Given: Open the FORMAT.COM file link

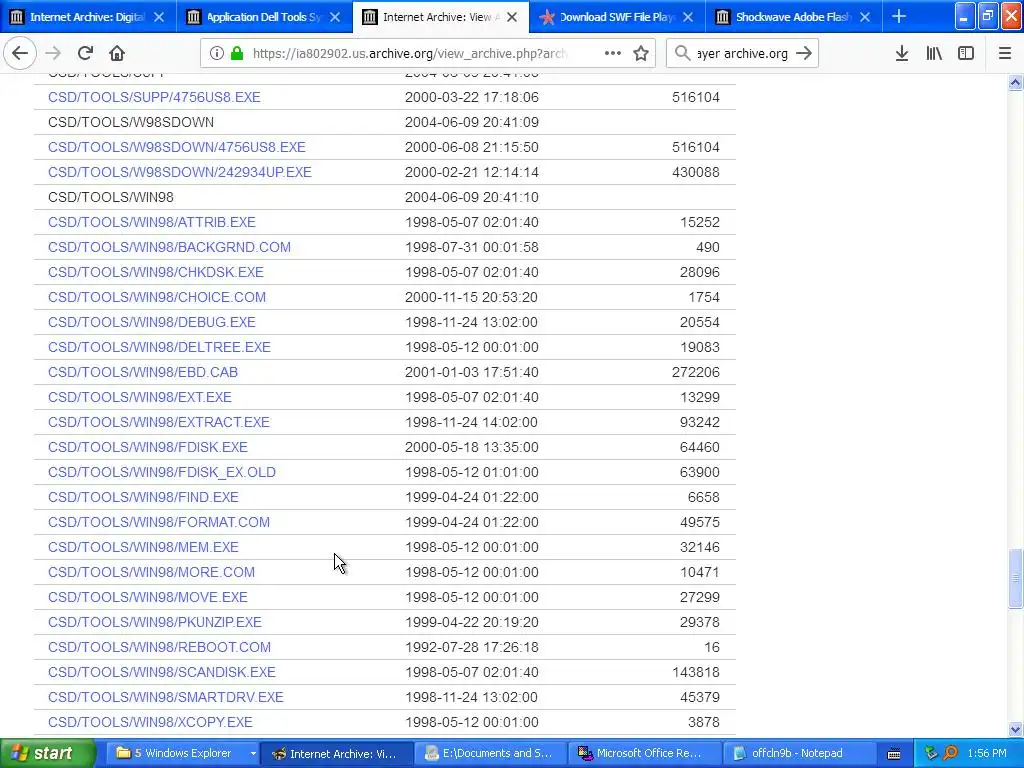Looking at the screenshot, I should click(159, 522).
